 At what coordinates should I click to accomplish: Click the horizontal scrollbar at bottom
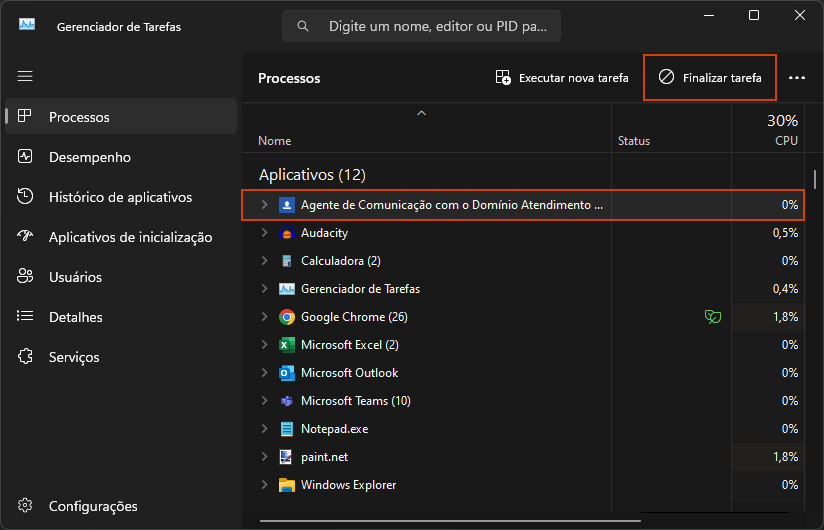pyautogui.click(x=450, y=521)
